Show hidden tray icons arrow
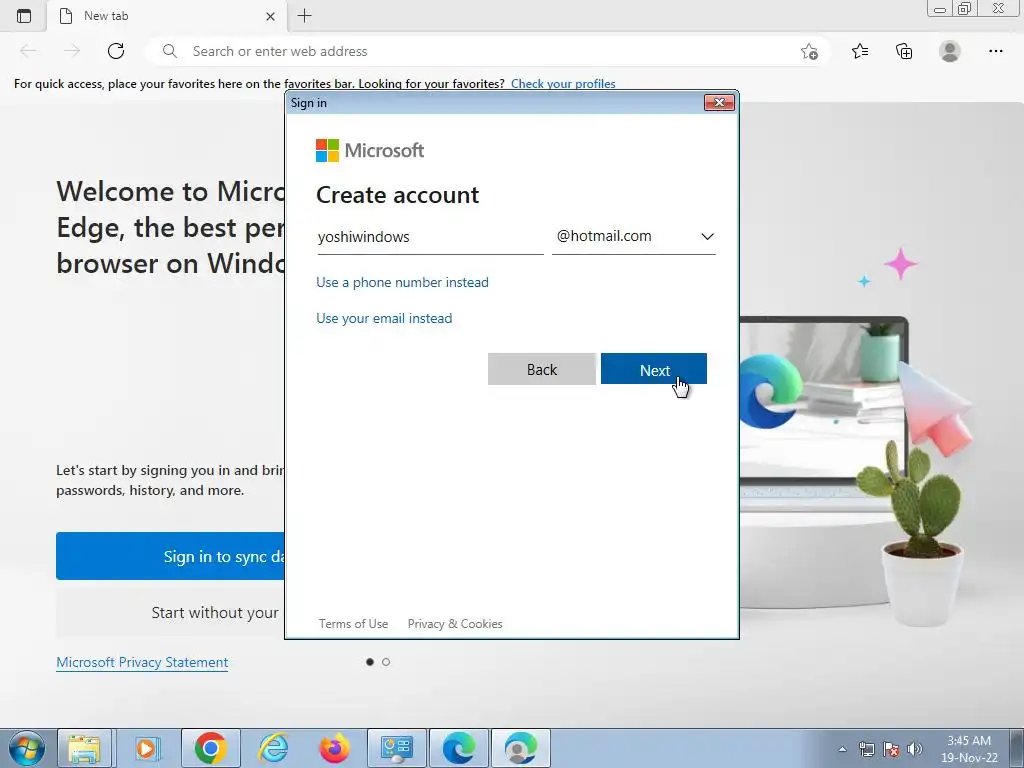Screen dimensions: 1024x768 click(842, 749)
